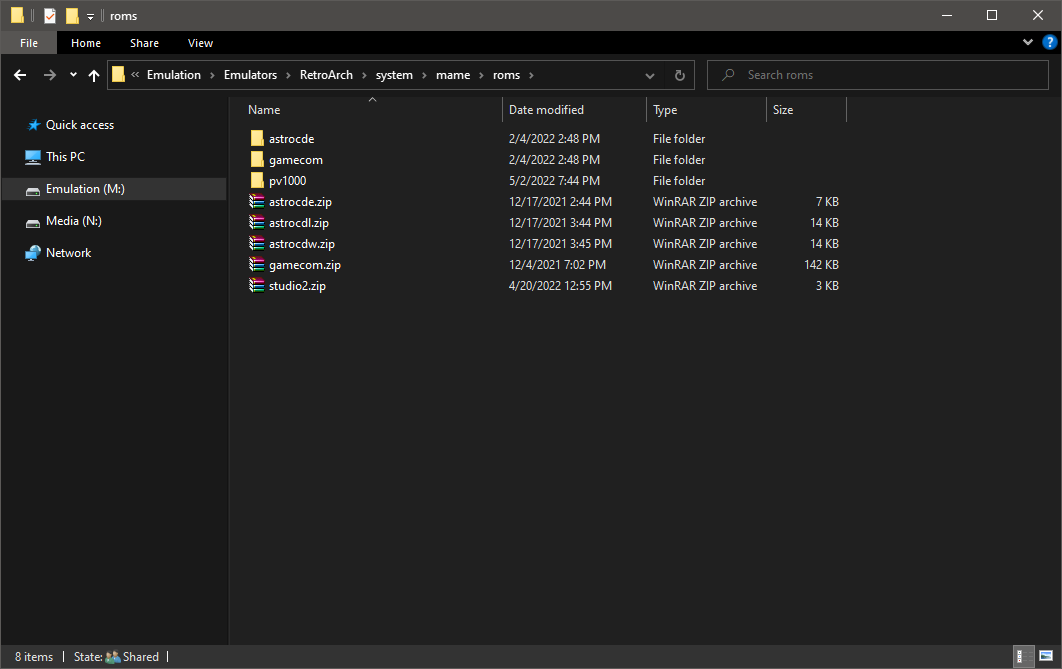Click the Media (N:) drive icon

pyautogui.click(x=33, y=223)
